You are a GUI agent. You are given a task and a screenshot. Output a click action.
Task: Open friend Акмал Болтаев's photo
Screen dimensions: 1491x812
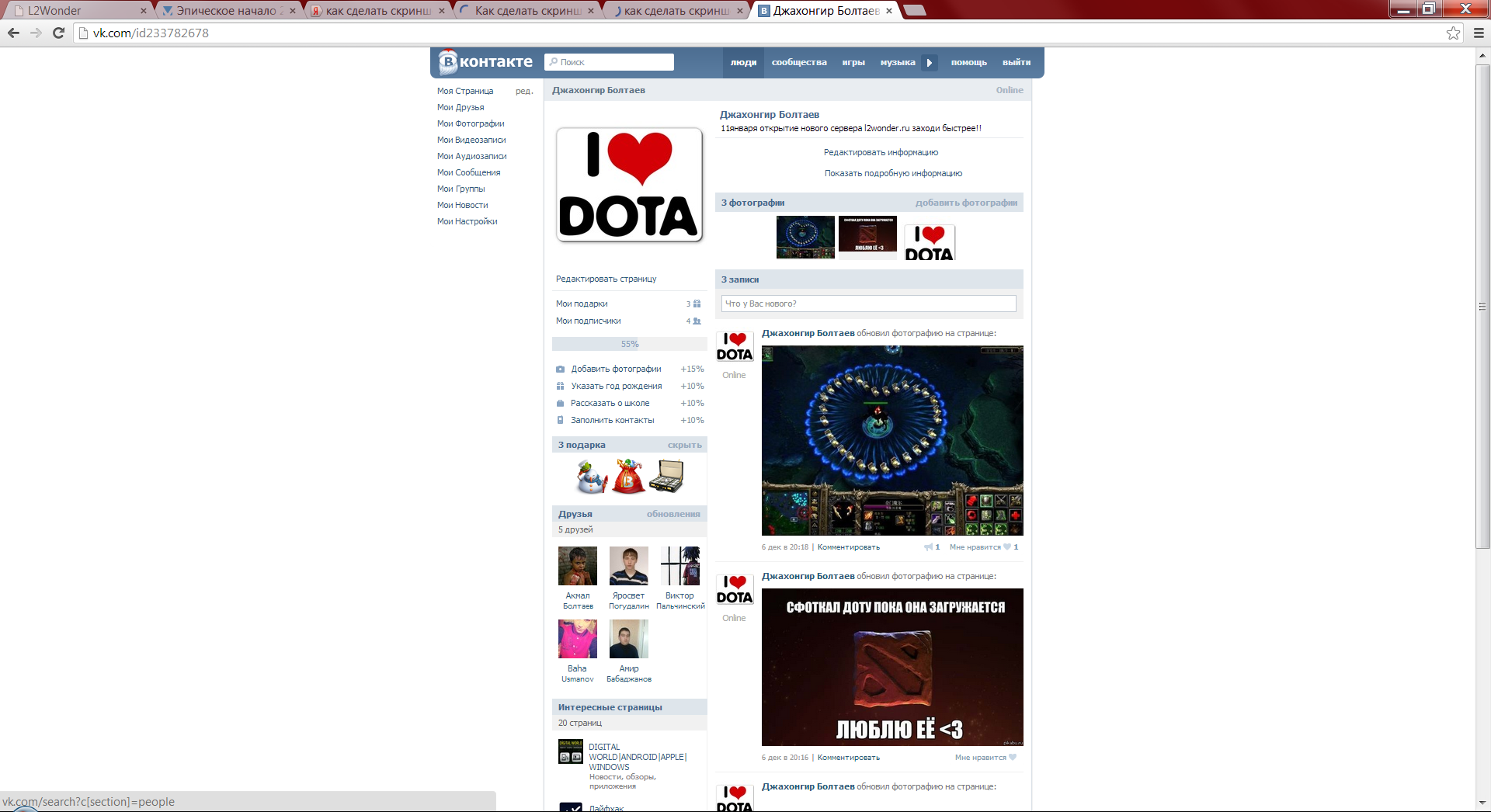578,565
